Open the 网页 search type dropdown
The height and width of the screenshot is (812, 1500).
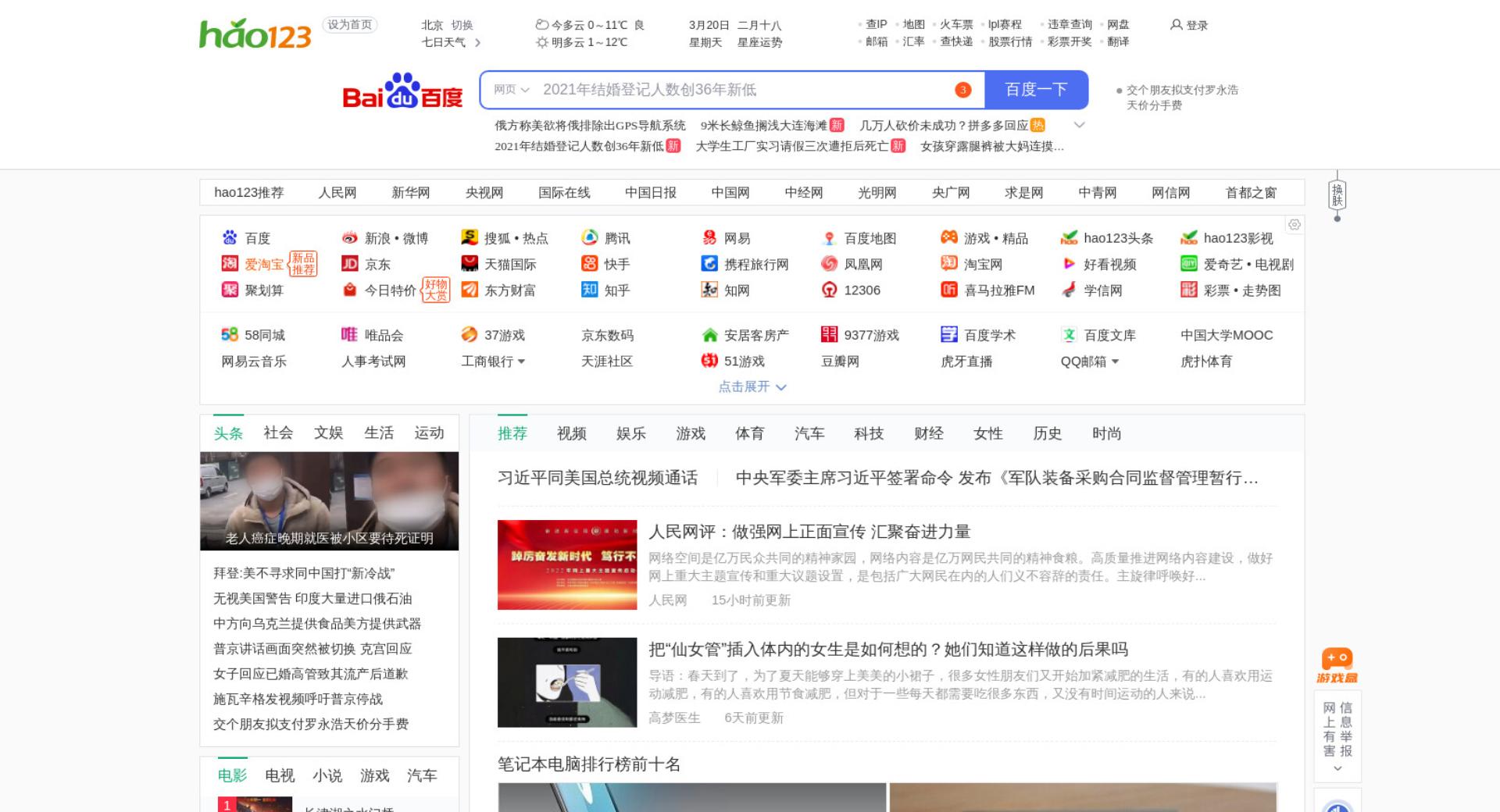[x=512, y=90]
